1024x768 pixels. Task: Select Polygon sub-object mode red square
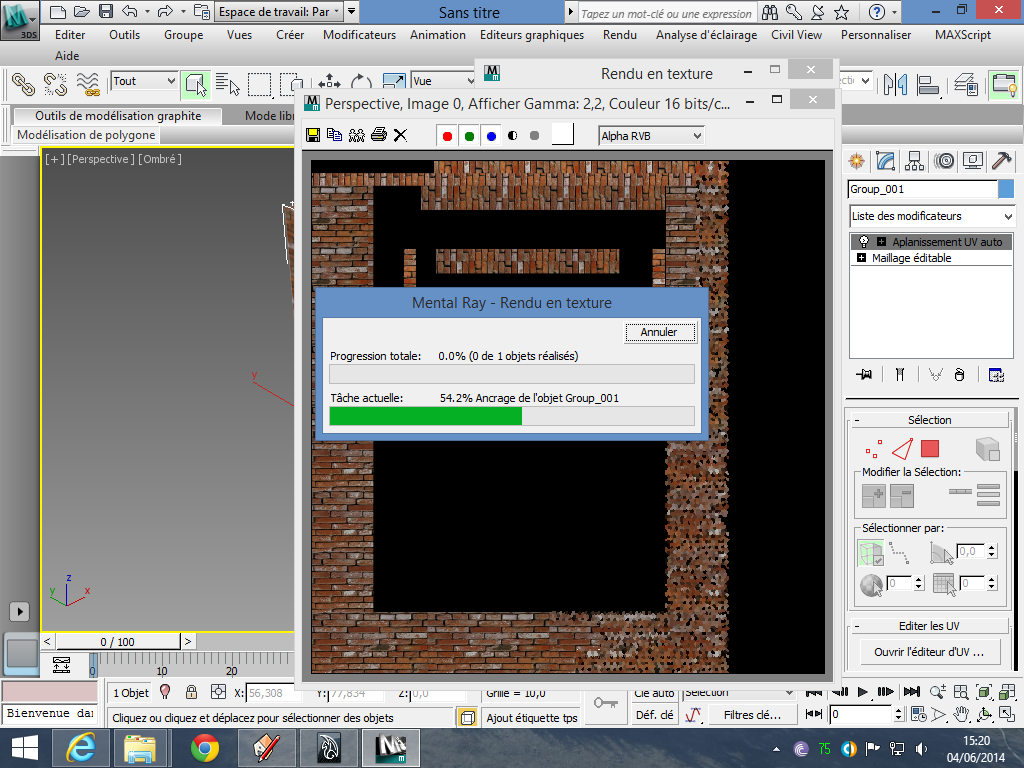[930, 449]
